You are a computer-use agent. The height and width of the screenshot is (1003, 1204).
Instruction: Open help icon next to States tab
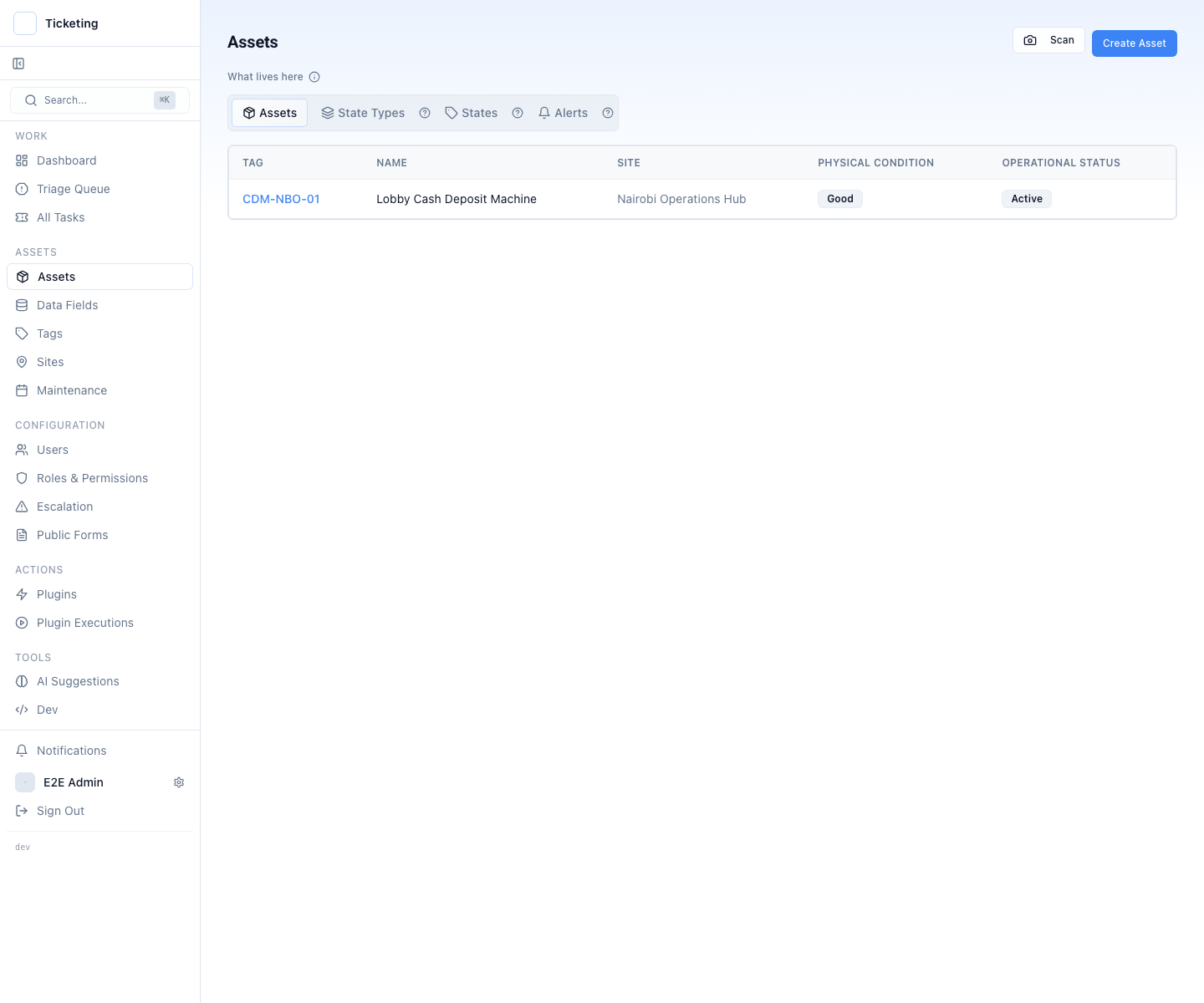[518, 113]
